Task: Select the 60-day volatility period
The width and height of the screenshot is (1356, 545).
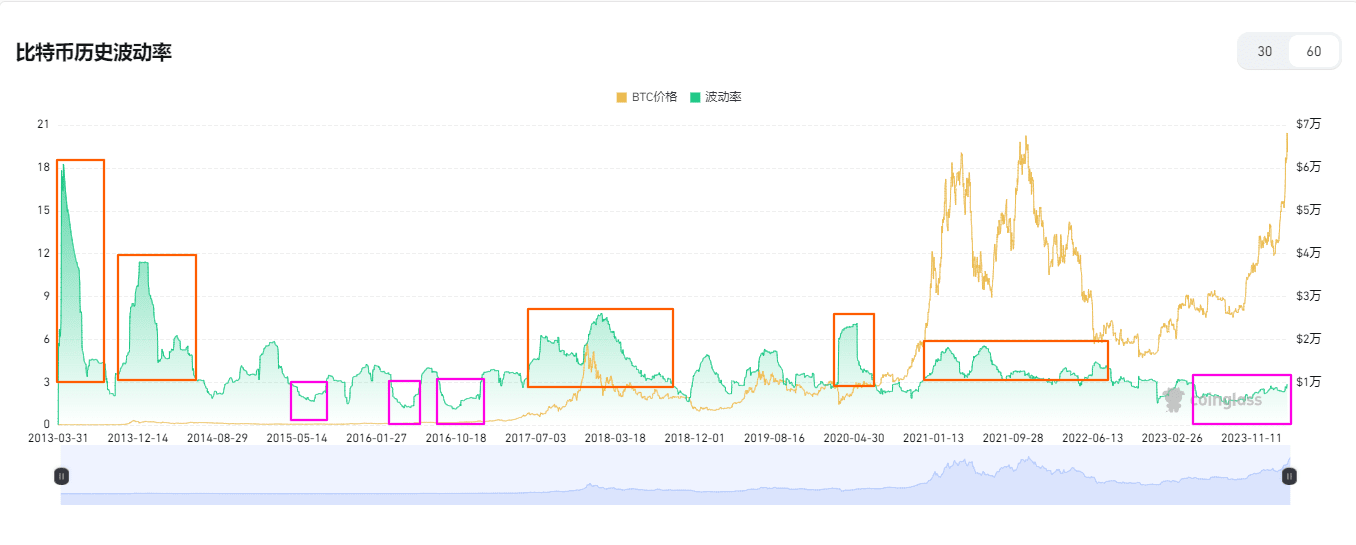Action: pyautogui.click(x=1314, y=51)
